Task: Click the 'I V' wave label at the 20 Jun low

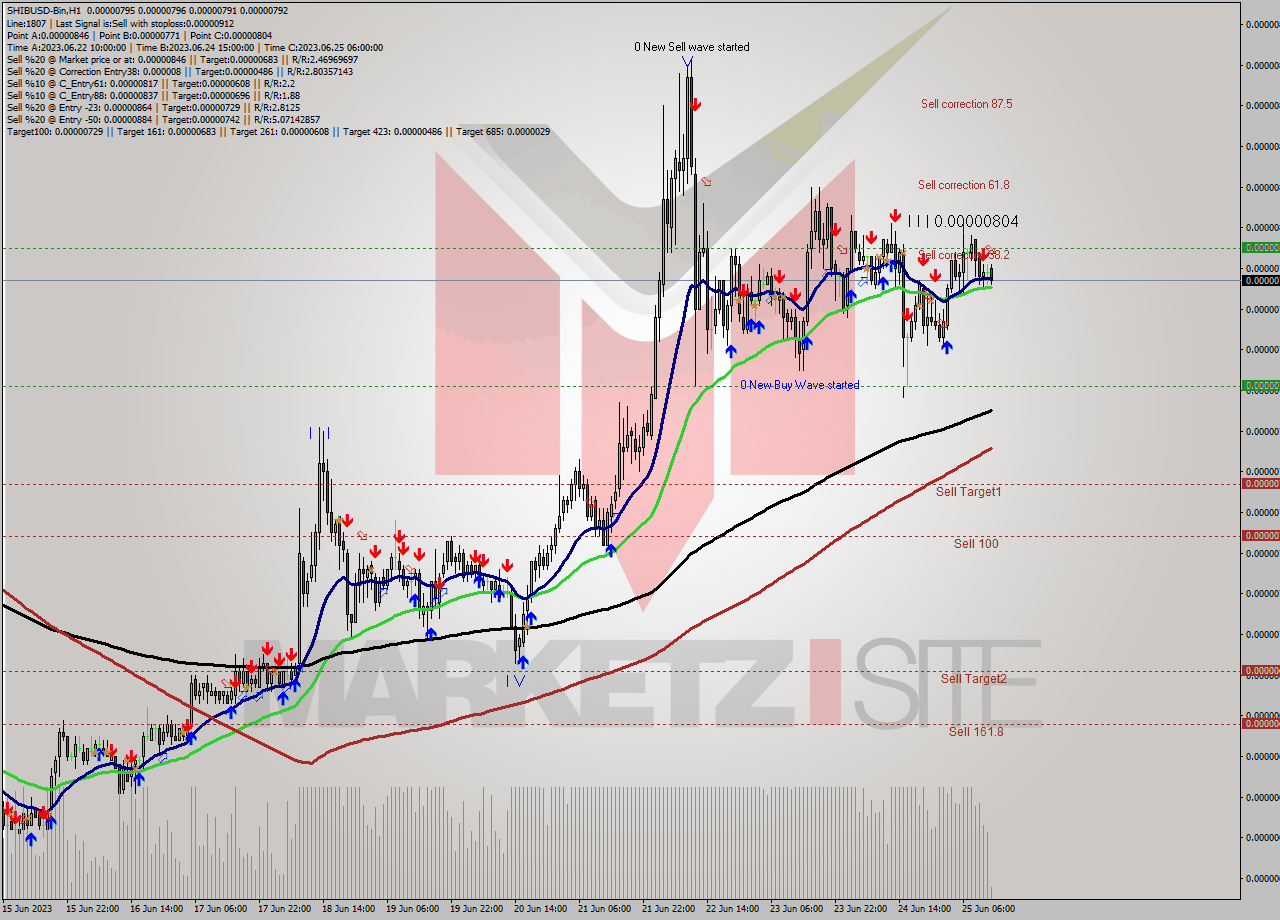Action: (x=515, y=680)
